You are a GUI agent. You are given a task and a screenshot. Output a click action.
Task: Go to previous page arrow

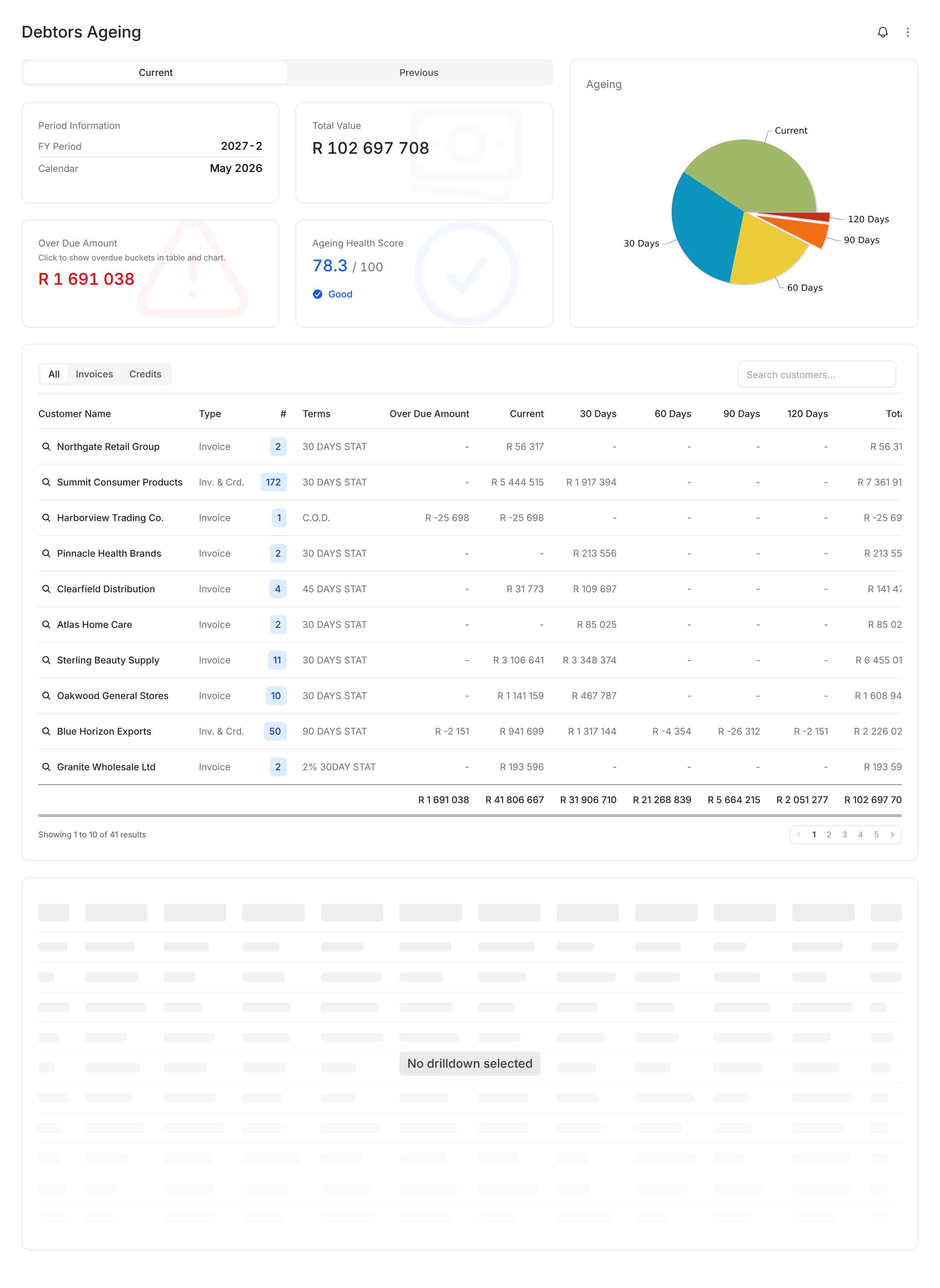pyautogui.click(x=799, y=834)
